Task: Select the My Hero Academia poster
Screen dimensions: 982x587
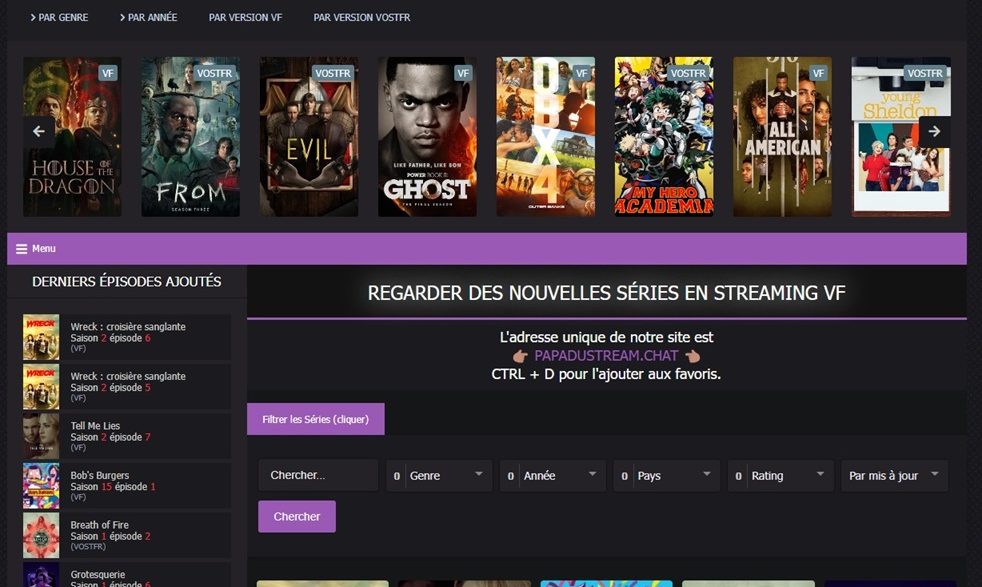Action: pos(664,137)
